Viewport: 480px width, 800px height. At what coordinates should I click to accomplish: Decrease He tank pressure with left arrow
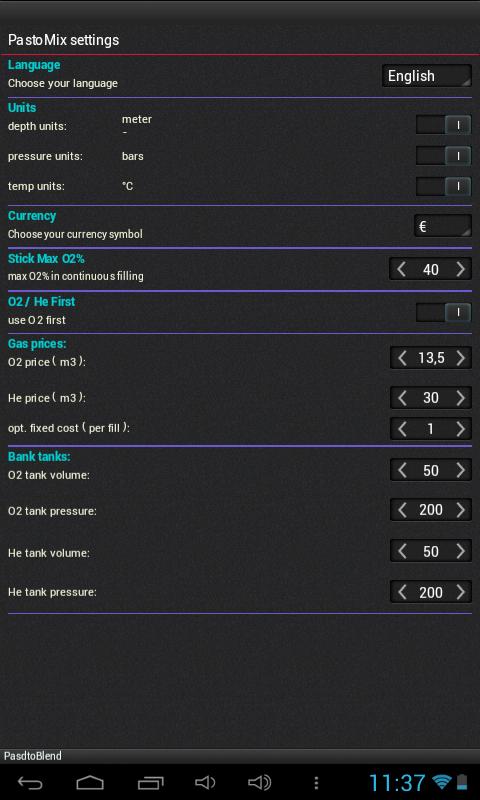402,592
